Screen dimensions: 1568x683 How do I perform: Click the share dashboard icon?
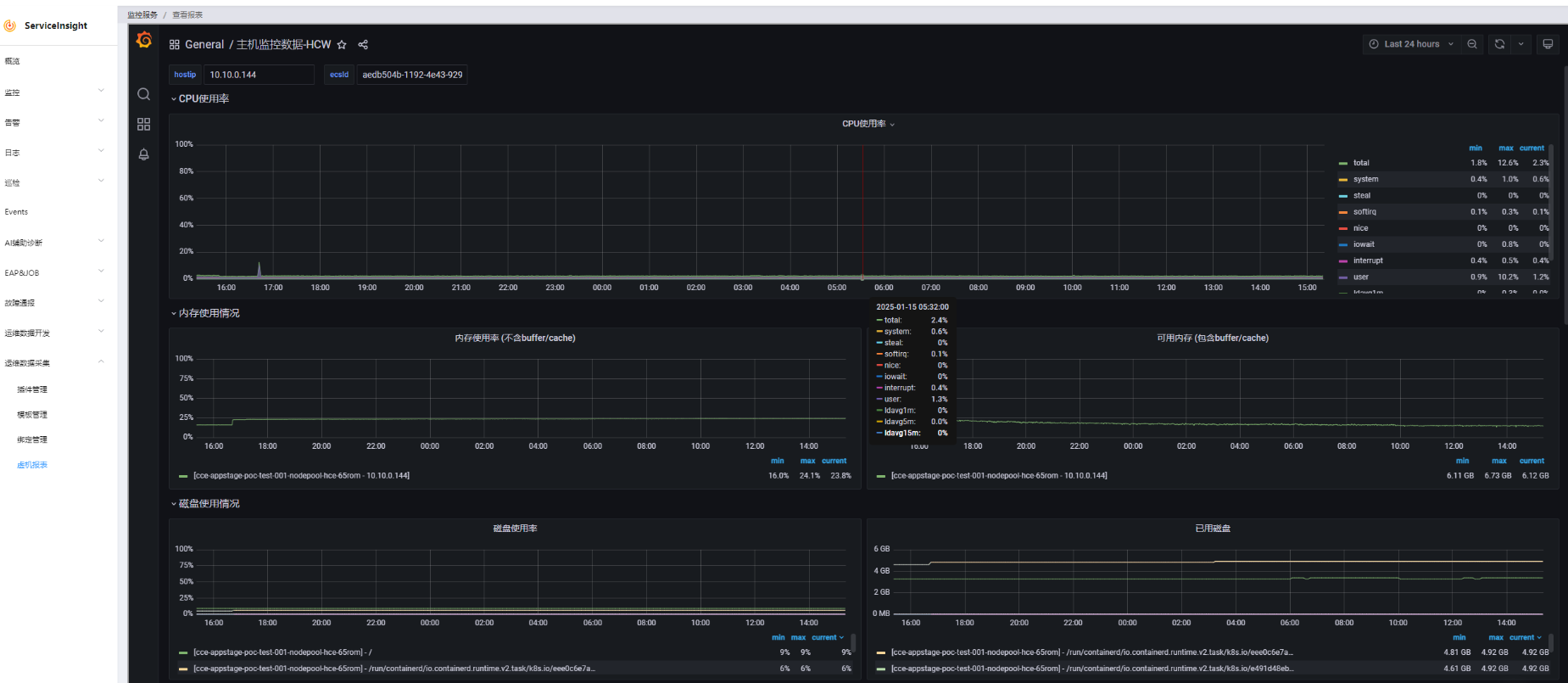coord(363,45)
